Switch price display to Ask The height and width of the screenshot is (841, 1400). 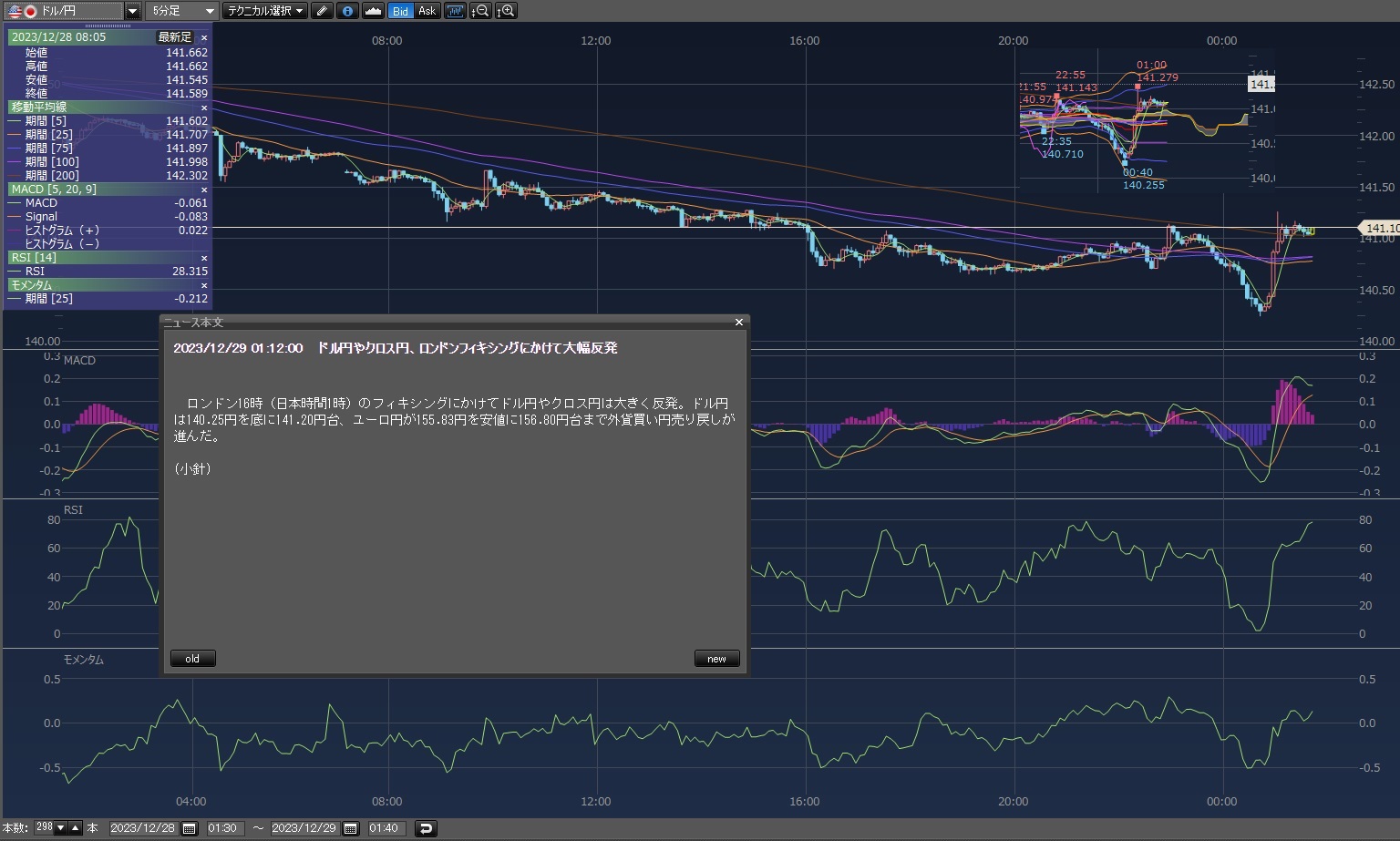point(427,11)
